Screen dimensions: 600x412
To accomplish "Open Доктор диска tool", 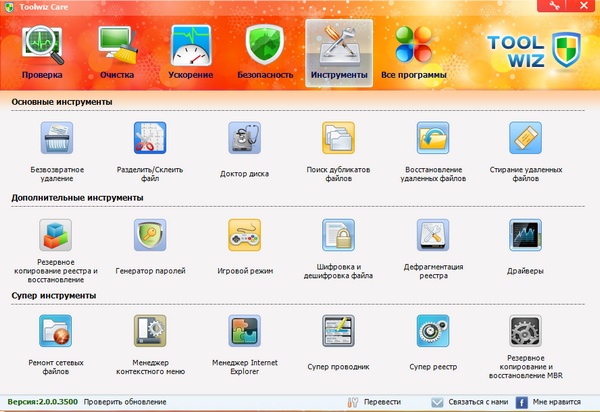I will [x=244, y=140].
